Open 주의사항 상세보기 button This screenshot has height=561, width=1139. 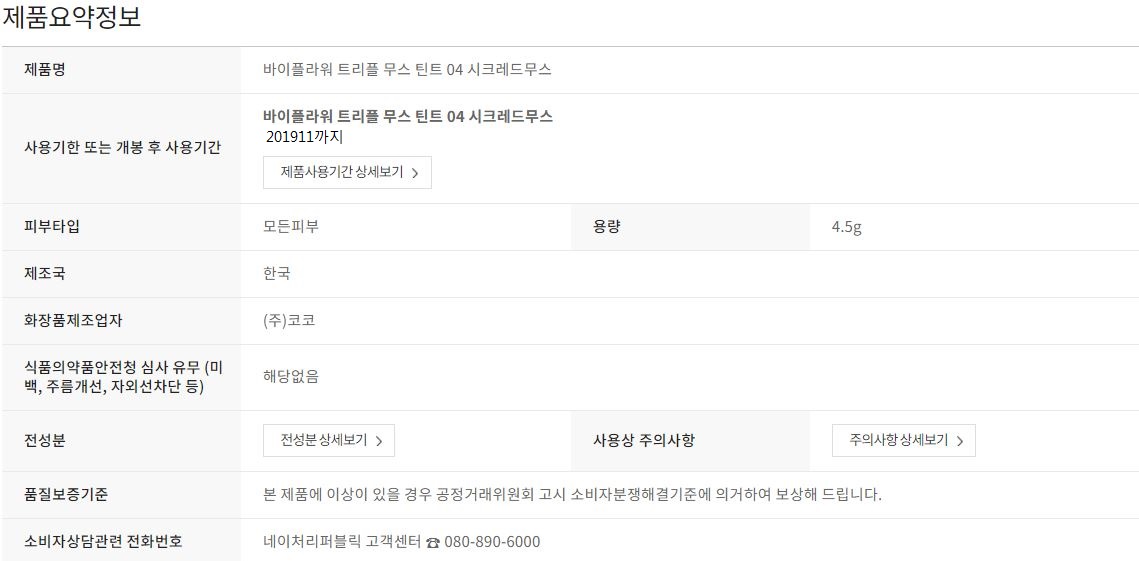903,440
